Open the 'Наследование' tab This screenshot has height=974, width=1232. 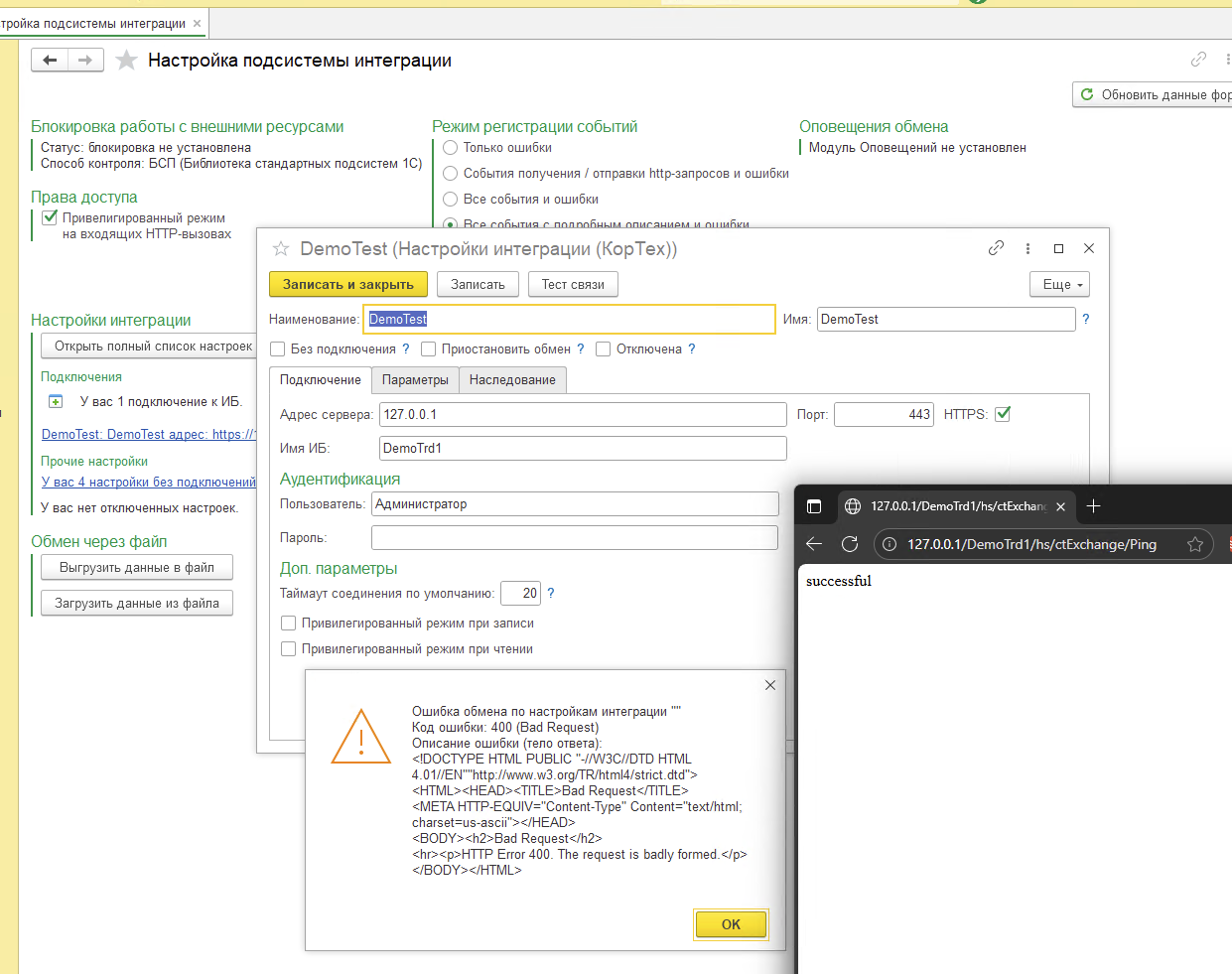tap(512, 380)
